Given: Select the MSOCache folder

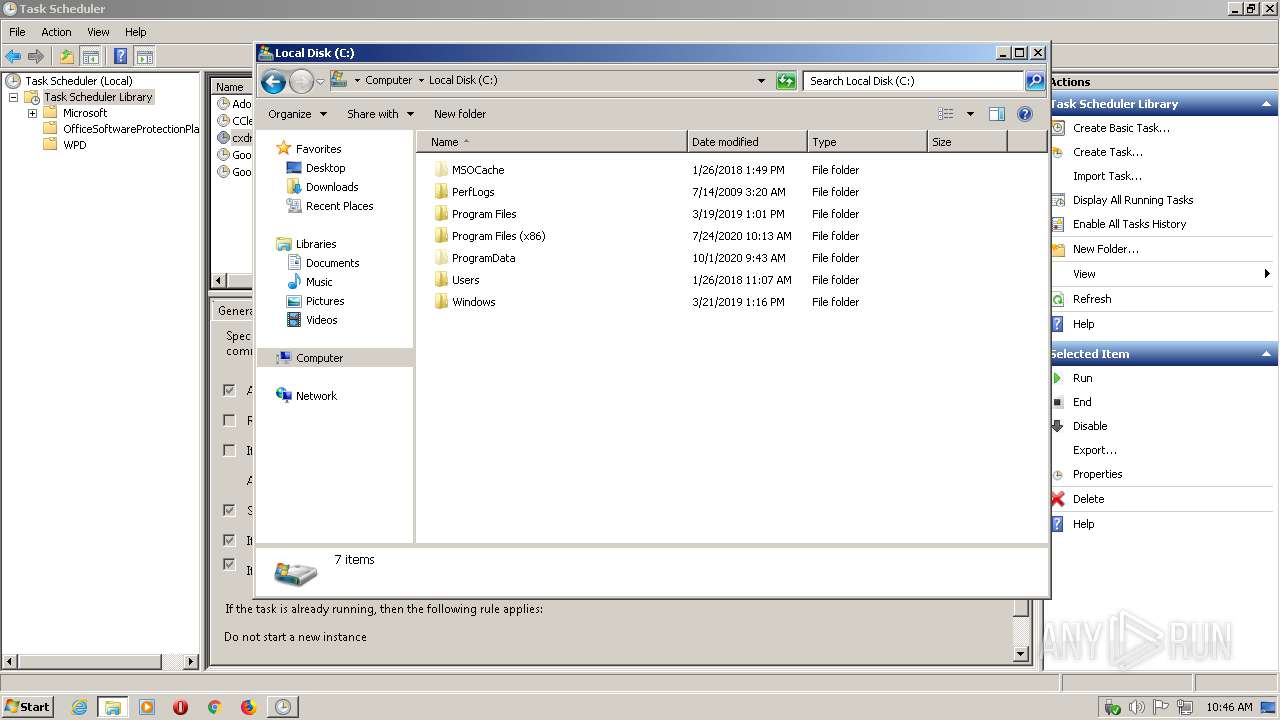Looking at the screenshot, I should pyautogui.click(x=478, y=170).
